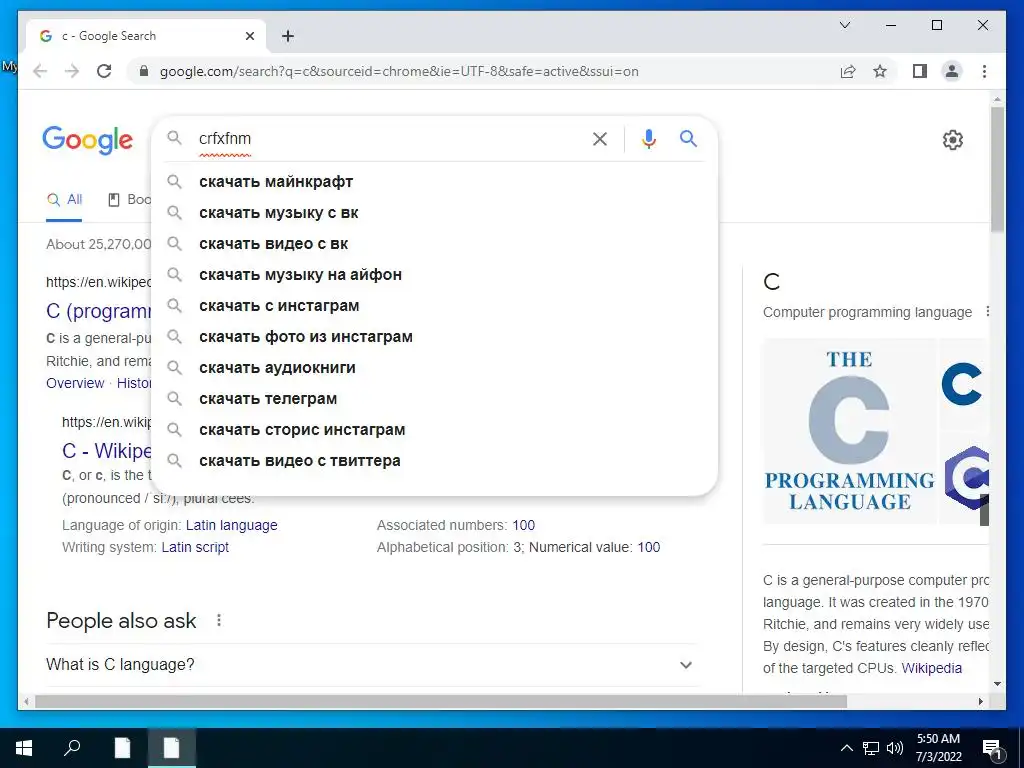Viewport: 1024px width, 768px height.
Task: Select suggestion 'скачать видео с твиттера'
Action: click(x=434, y=460)
